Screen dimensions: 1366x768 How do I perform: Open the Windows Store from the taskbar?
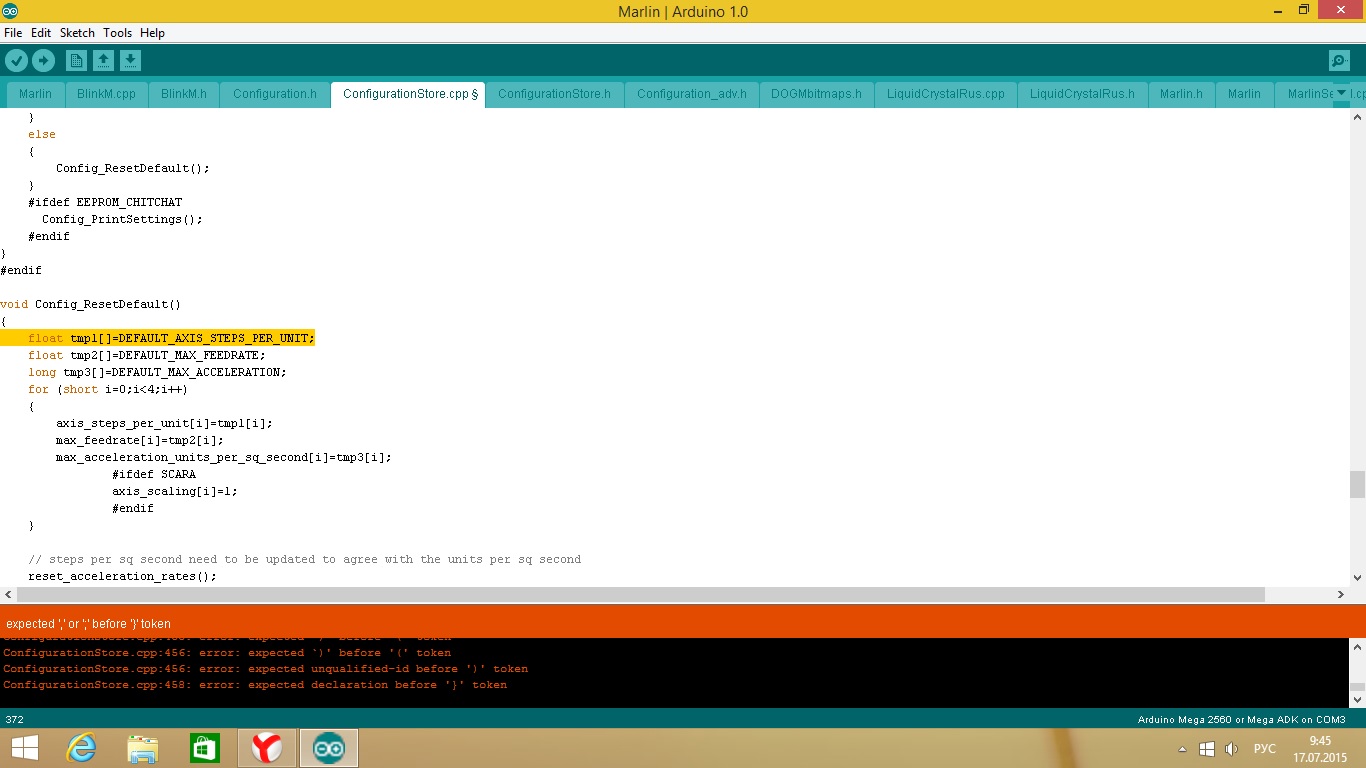click(x=204, y=748)
